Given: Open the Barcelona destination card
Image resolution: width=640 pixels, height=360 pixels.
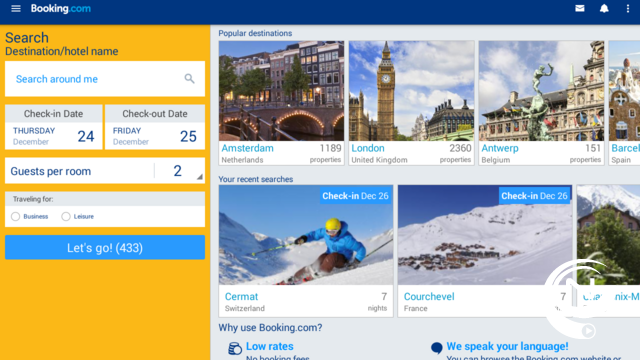Looking at the screenshot, I should point(624,103).
